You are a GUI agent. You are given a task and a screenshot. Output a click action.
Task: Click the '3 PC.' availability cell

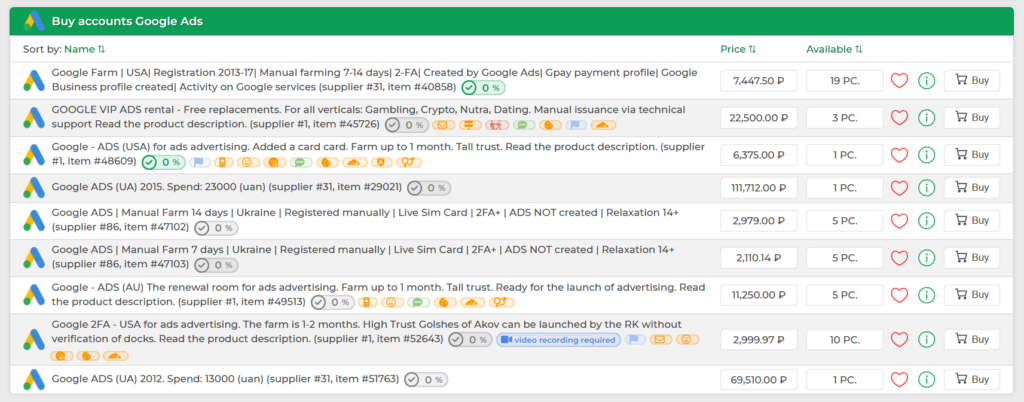(x=844, y=118)
